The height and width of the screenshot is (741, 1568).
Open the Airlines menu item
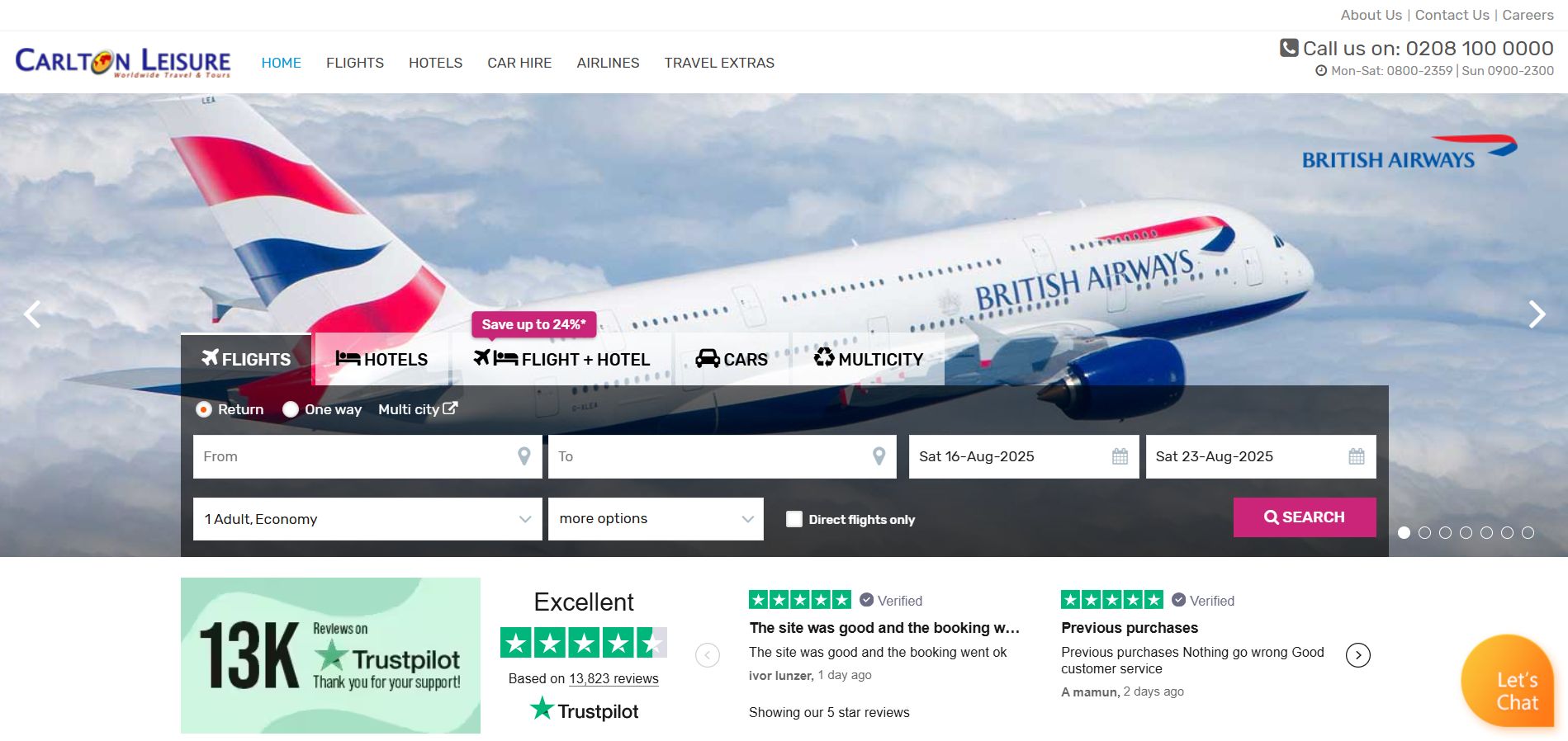[608, 63]
